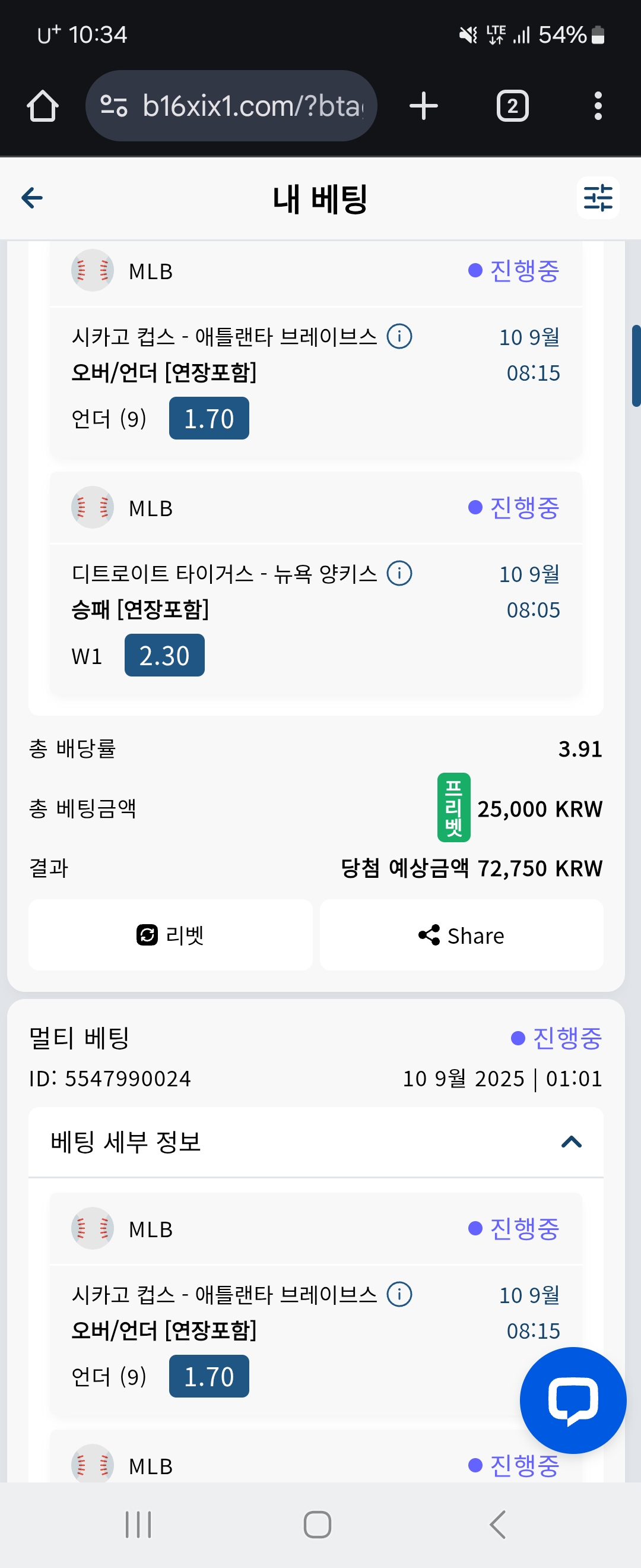Click the page scrollbar handle

point(636,366)
